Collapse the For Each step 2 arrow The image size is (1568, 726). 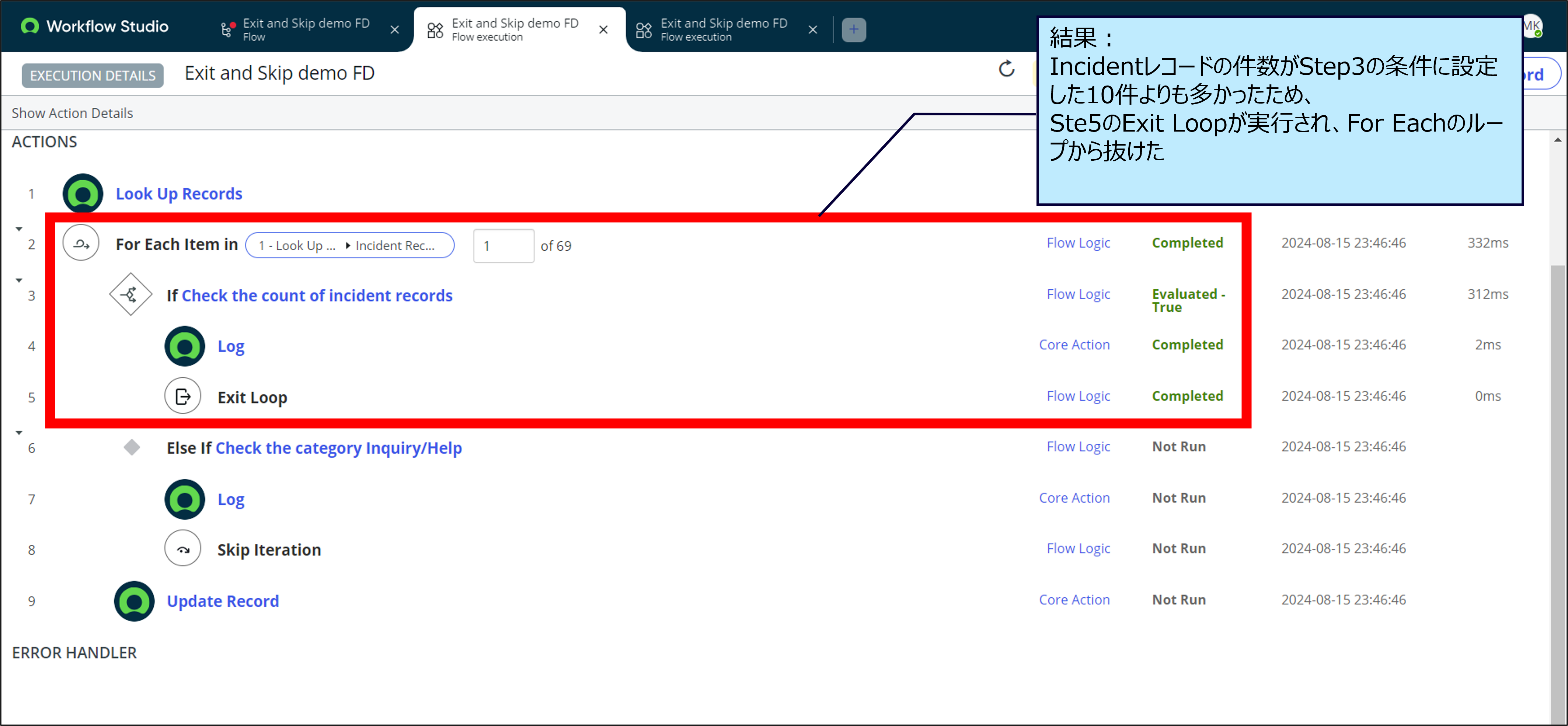(x=19, y=230)
